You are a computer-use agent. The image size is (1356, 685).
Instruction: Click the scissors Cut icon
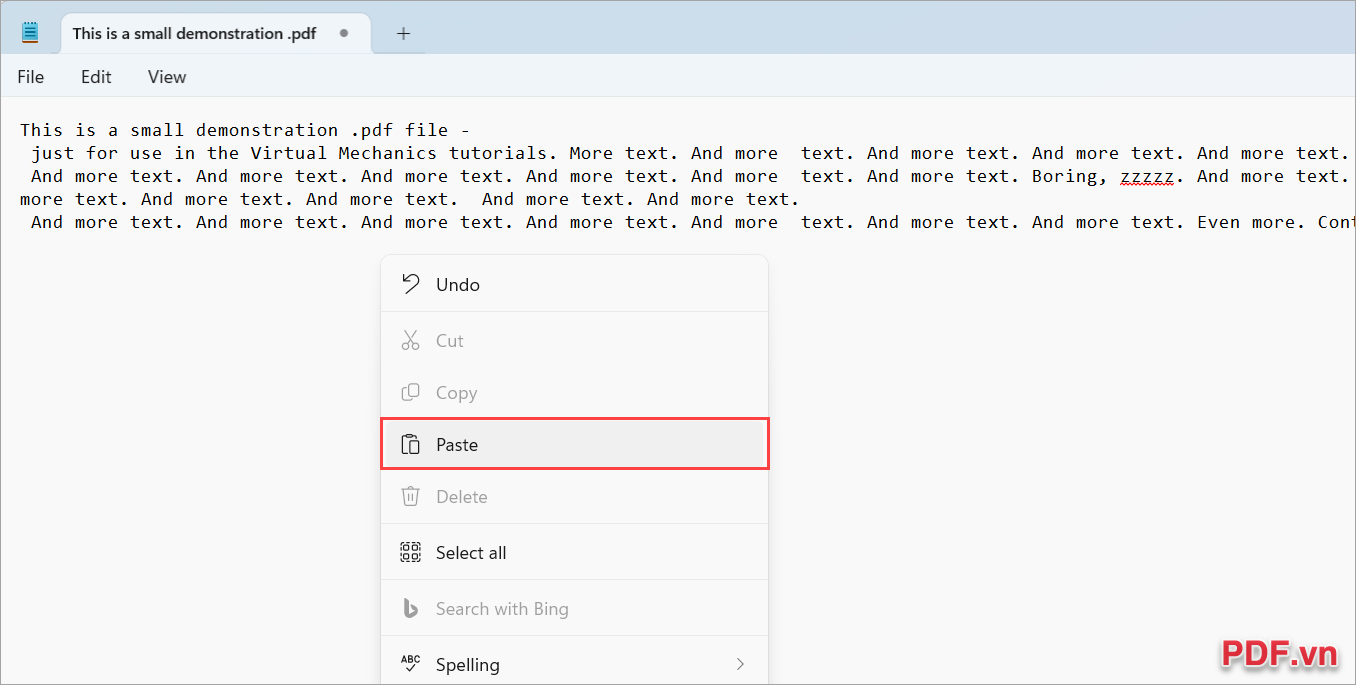click(410, 340)
